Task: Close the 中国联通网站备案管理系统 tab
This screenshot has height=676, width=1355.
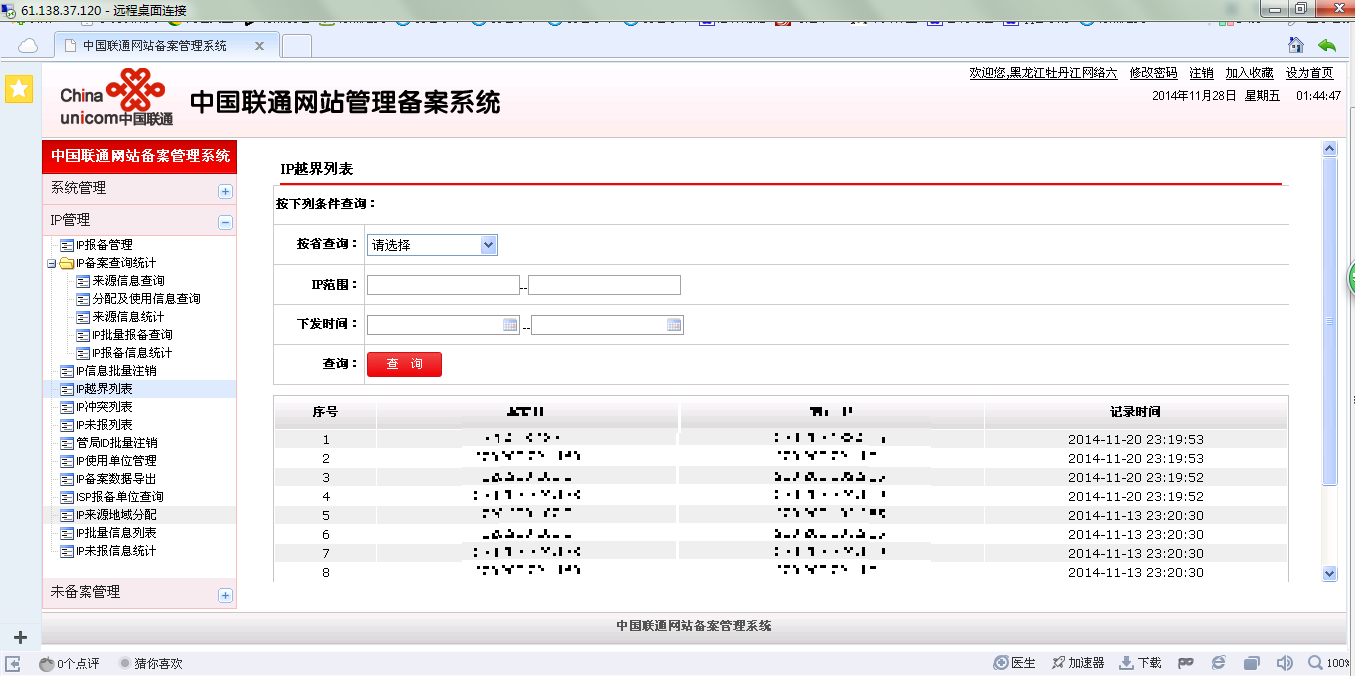Action: 260,46
